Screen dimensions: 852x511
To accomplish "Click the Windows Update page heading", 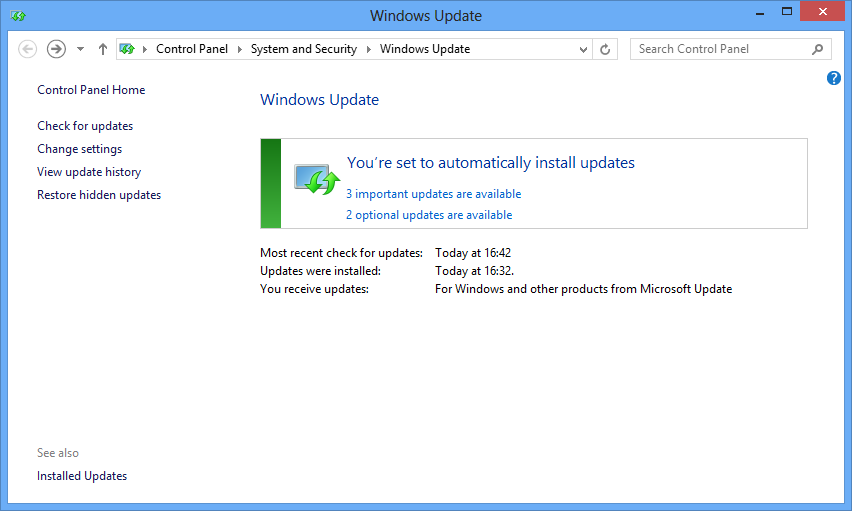I will click(x=320, y=100).
